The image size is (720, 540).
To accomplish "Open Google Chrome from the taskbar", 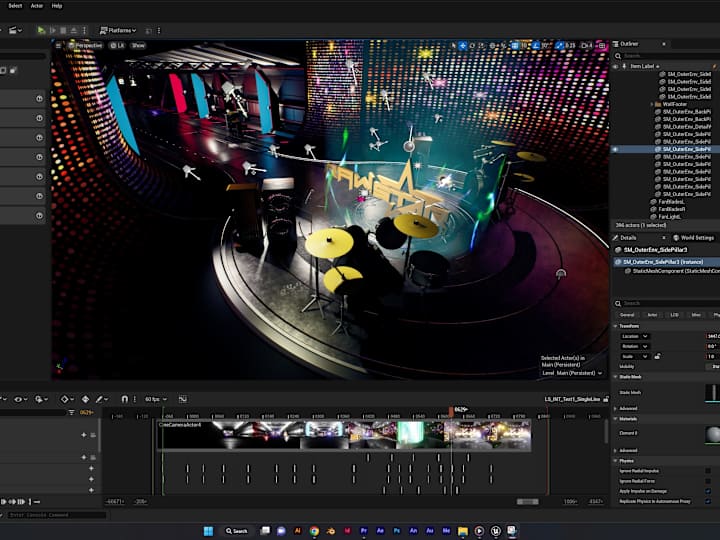I will coord(314,531).
